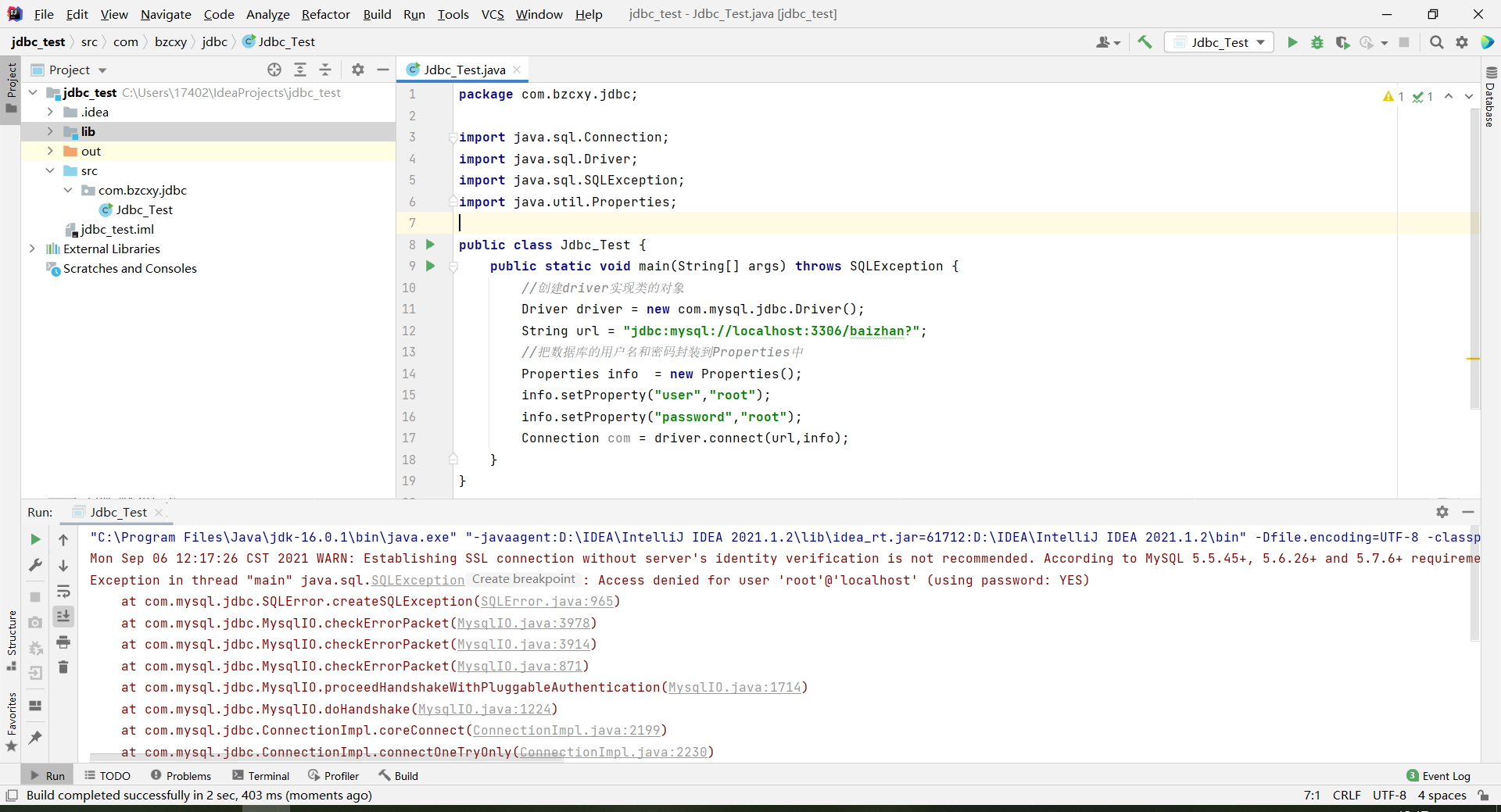Collapse all in the Project panel
The image size is (1501, 812).
point(325,70)
